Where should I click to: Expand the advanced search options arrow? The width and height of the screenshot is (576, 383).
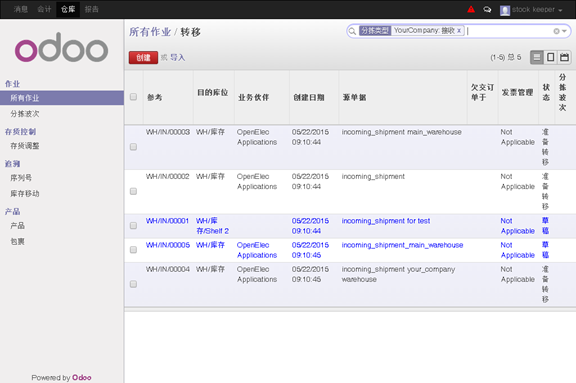(x=564, y=31)
